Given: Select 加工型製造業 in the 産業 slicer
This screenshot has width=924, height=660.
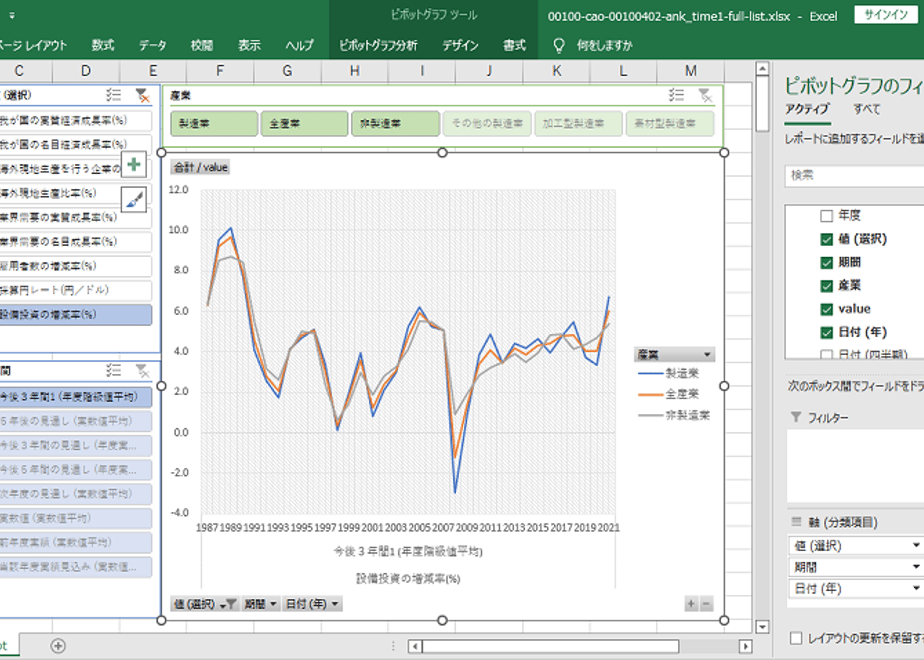Looking at the screenshot, I should 578,124.
